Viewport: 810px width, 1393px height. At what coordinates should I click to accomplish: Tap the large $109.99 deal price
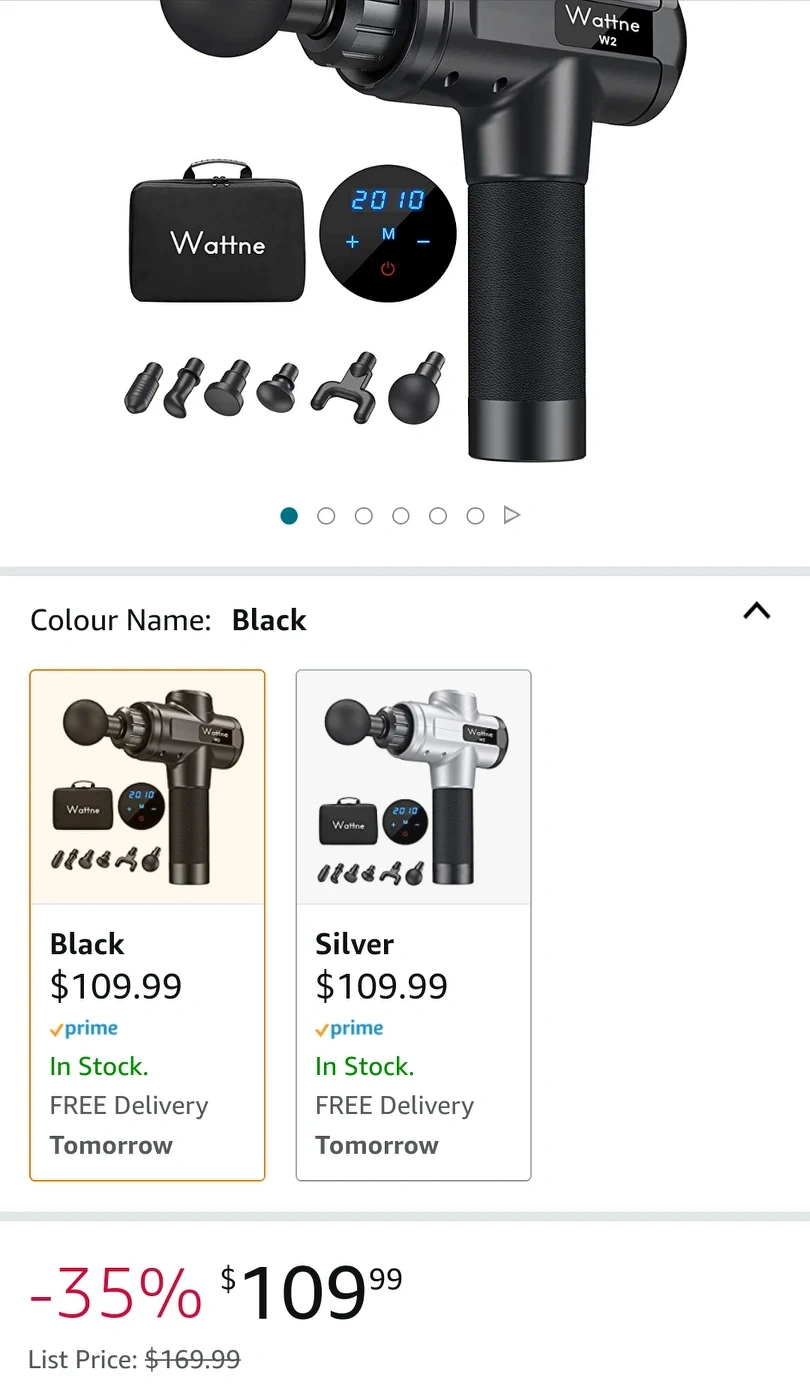coord(311,1292)
